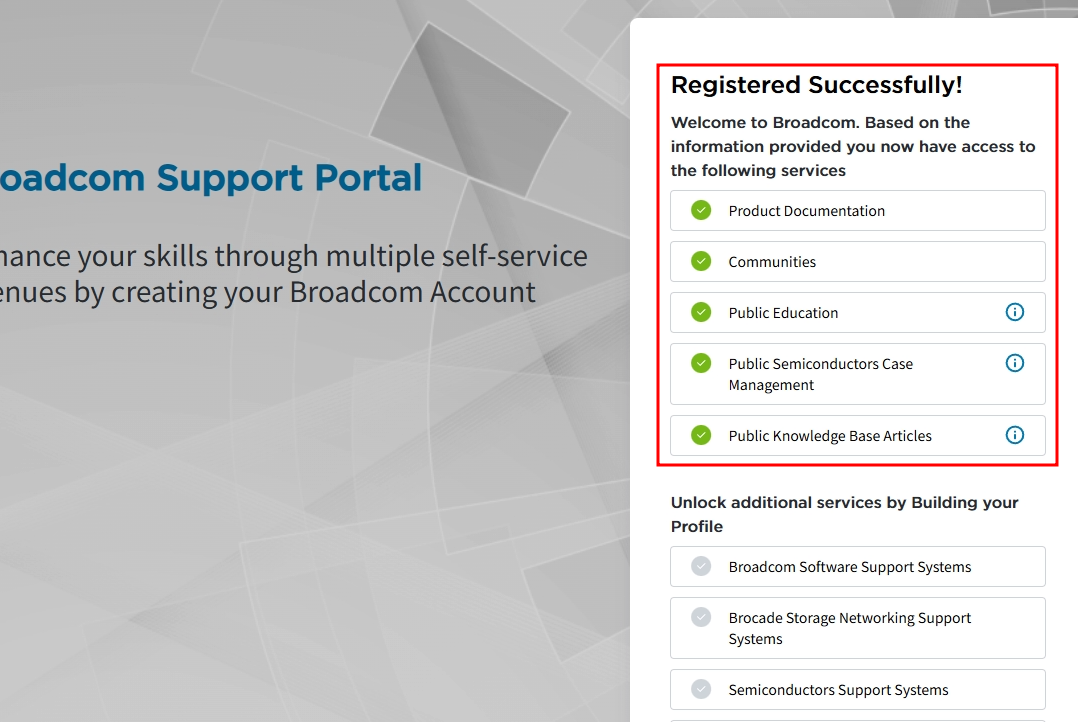Click green checkmark for Public Knowledge Base Articles

(x=701, y=435)
